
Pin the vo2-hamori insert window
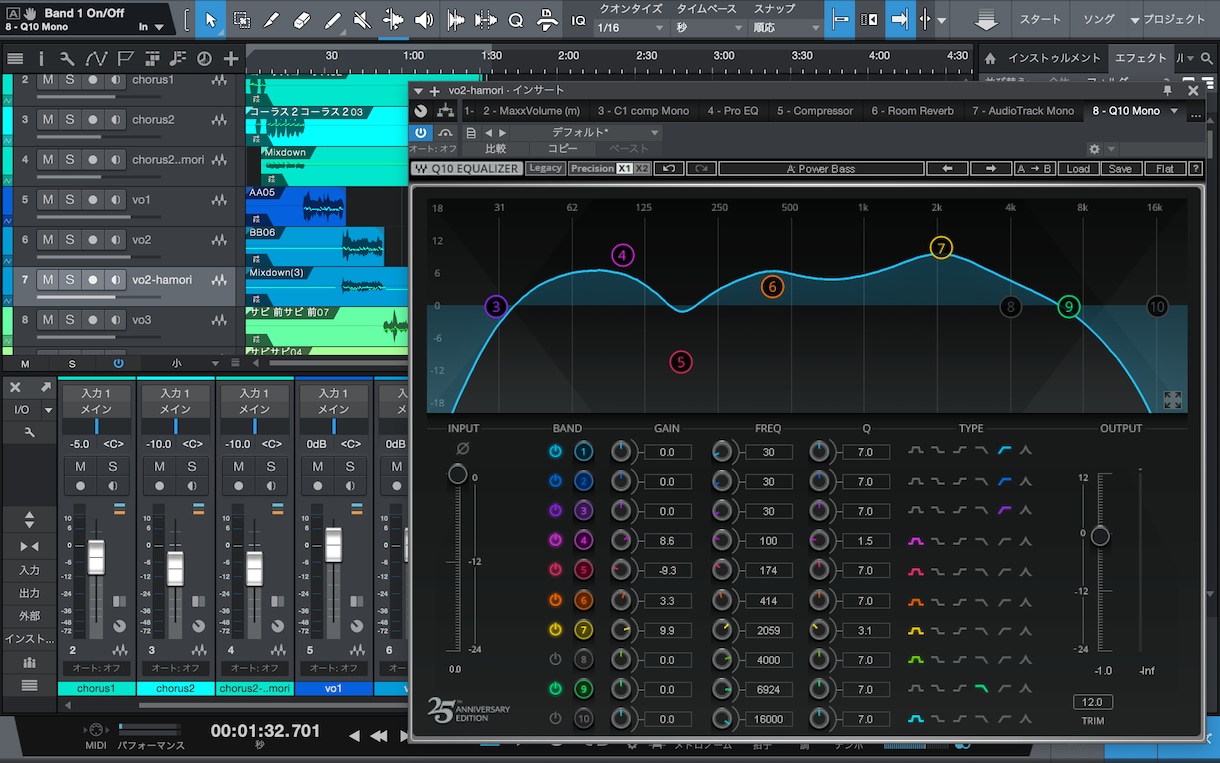(1168, 90)
